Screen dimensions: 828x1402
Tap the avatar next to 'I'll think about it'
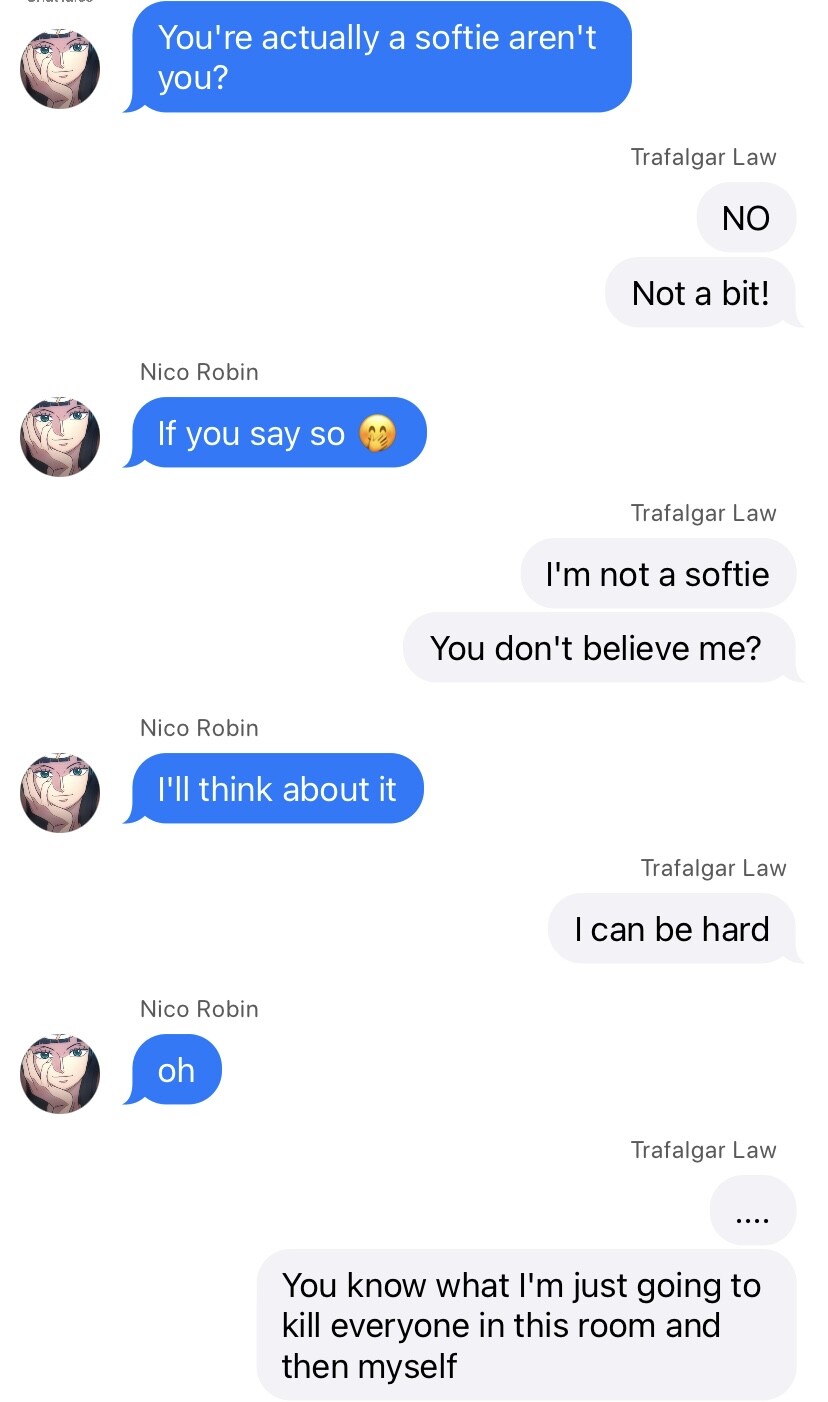click(x=60, y=793)
